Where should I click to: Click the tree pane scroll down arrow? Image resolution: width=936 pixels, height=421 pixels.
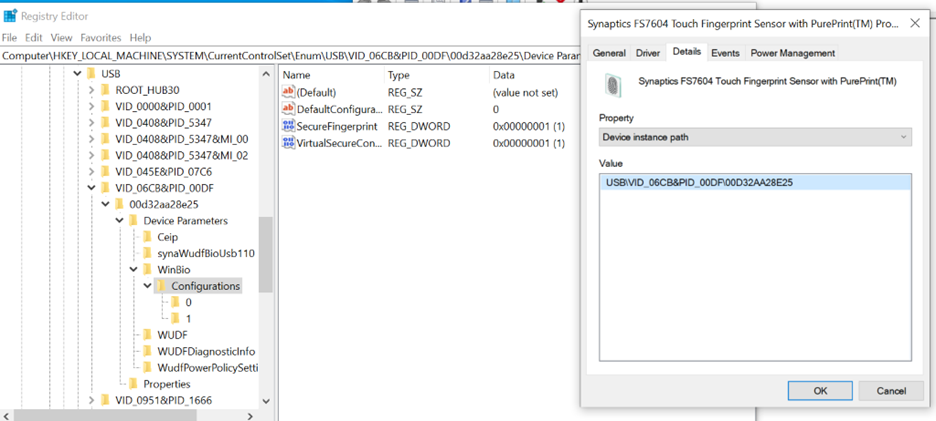(266, 401)
